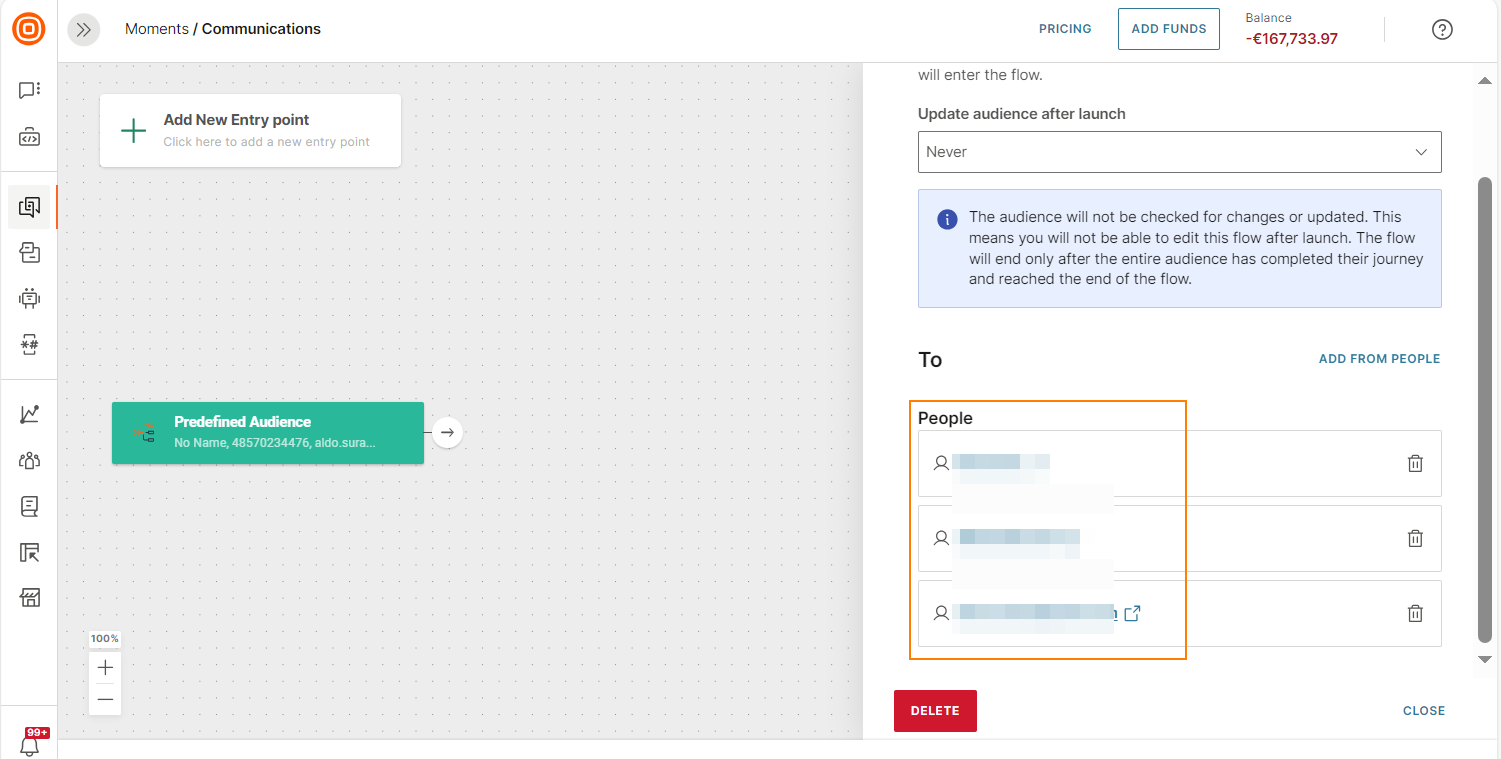Image resolution: width=1501 pixels, height=759 pixels.
Task: Open the People sidebar icon
Action: click(30, 460)
